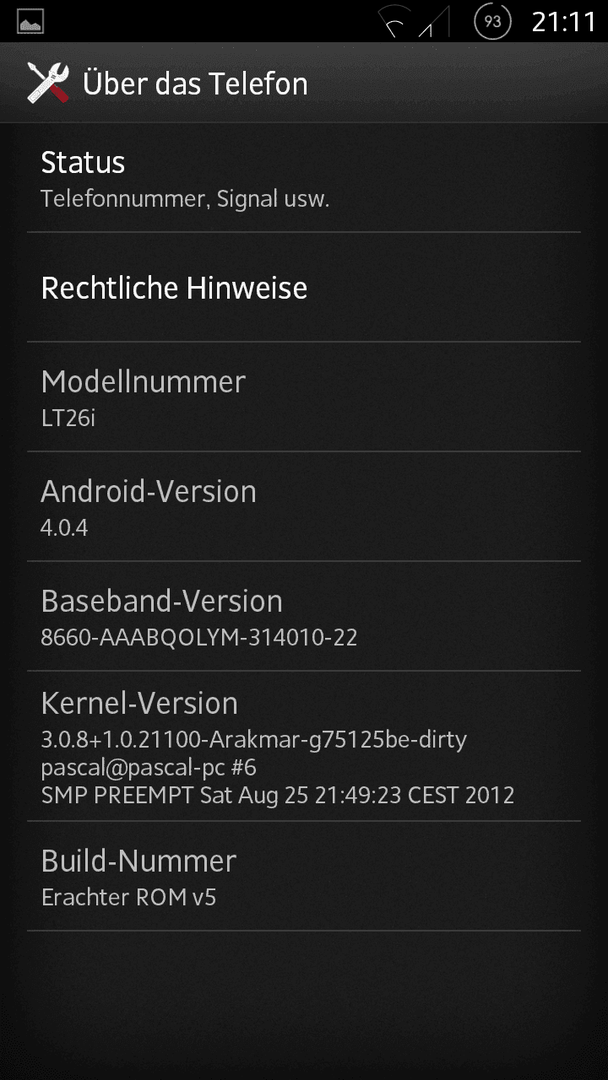Image resolution: width=608 pixels, height=1080 pixels.
Task: Tap the mobile network signal icon
Action: coord(433,22)
